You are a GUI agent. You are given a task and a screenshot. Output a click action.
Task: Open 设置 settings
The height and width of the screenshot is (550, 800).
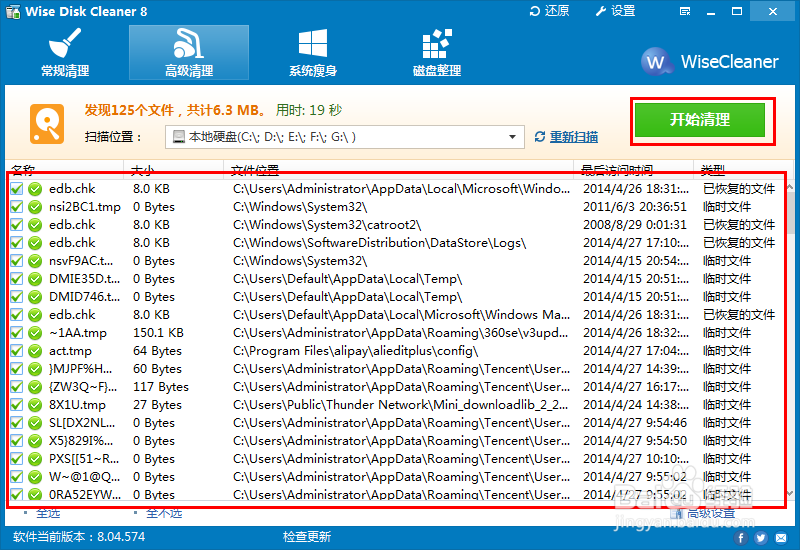[x=615, y=11]
